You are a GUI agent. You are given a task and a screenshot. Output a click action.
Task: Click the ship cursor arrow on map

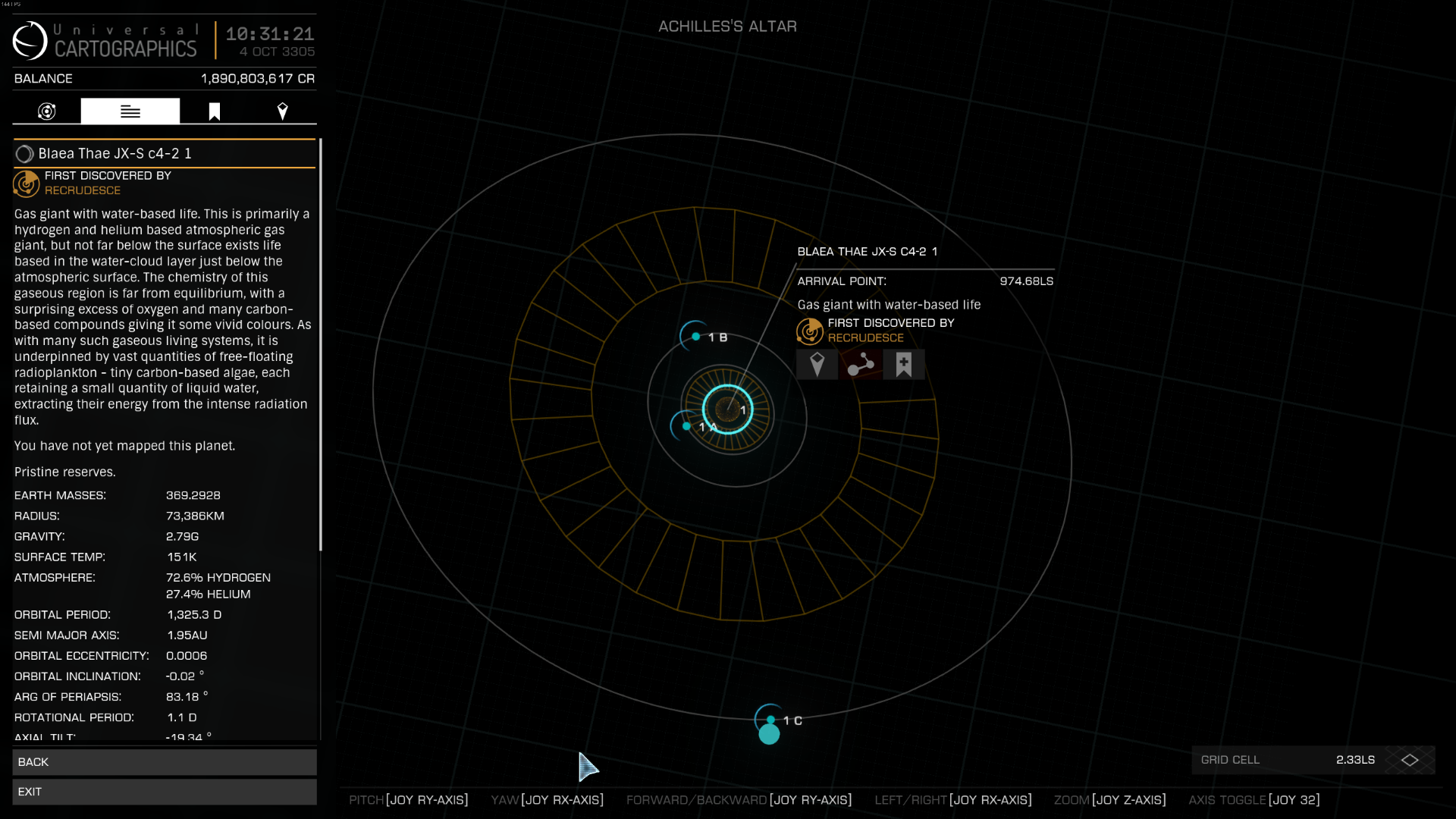588,767
